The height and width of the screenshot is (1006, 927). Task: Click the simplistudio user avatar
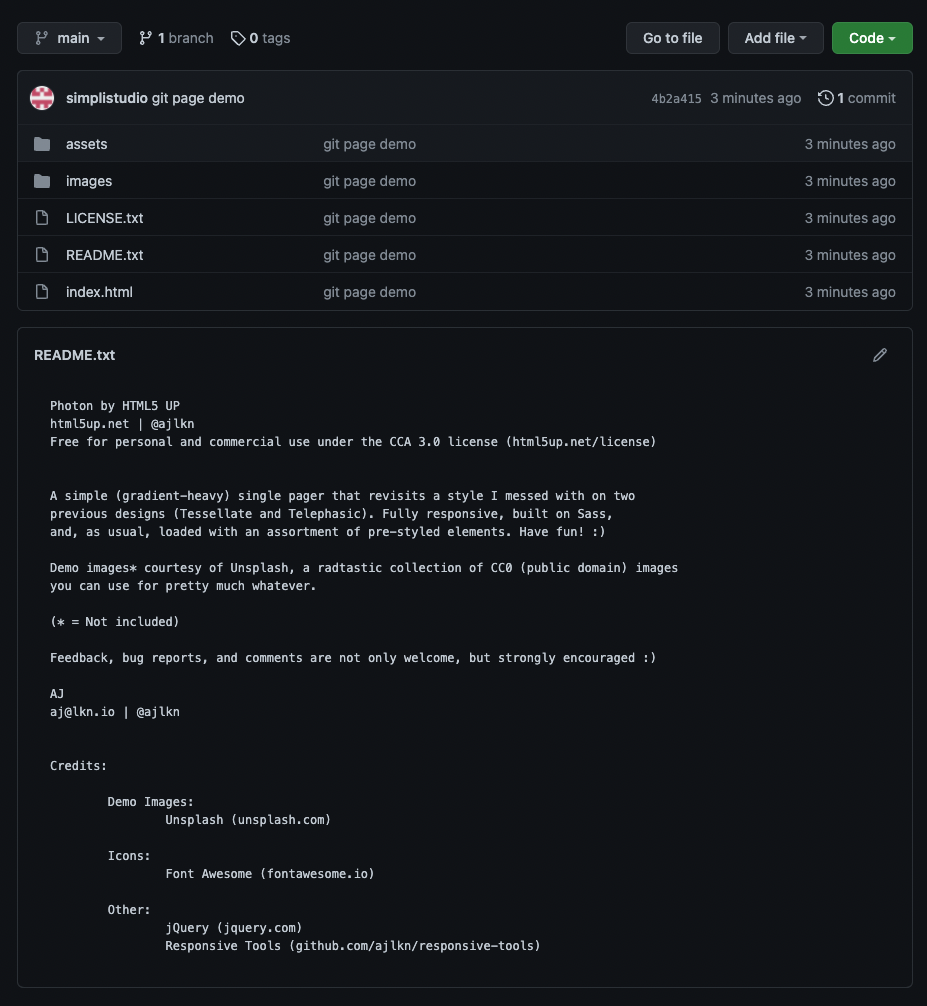(42, 98)
